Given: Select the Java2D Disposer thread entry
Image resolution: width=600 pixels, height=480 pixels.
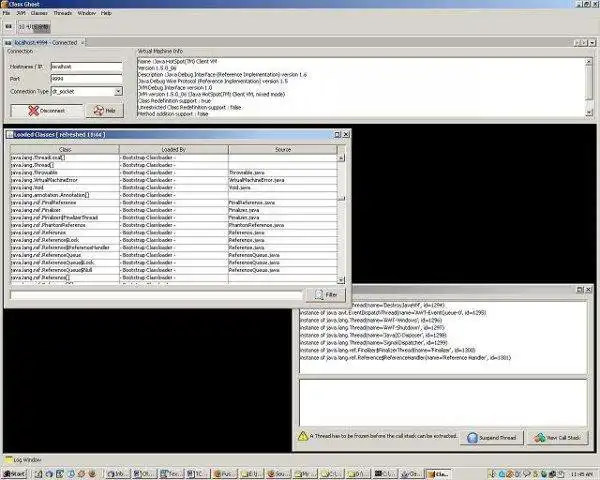Looking at the screenshot, I should coord(373,335).
